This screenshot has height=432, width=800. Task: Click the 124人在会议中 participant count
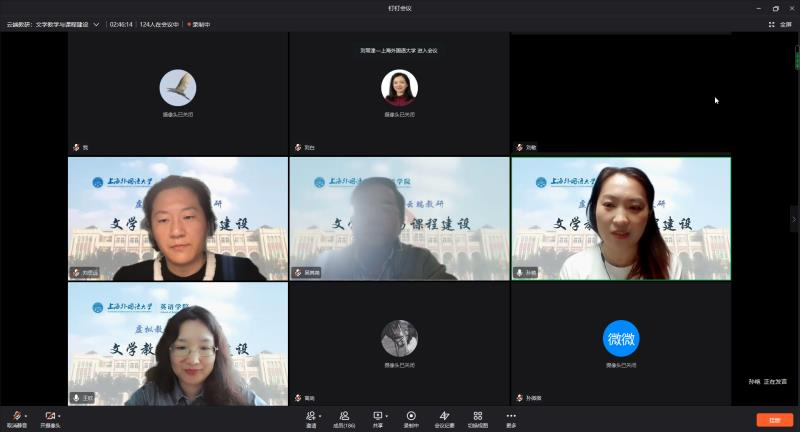(x=159, y=24)
